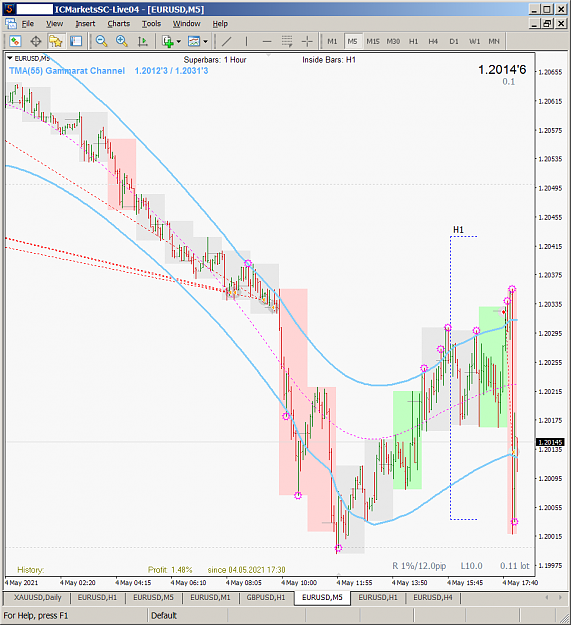Click the R 1%/12.0pip risk label
Viewport: 571px width, 625px height.
pyautogui.click(x=419, y=566)
